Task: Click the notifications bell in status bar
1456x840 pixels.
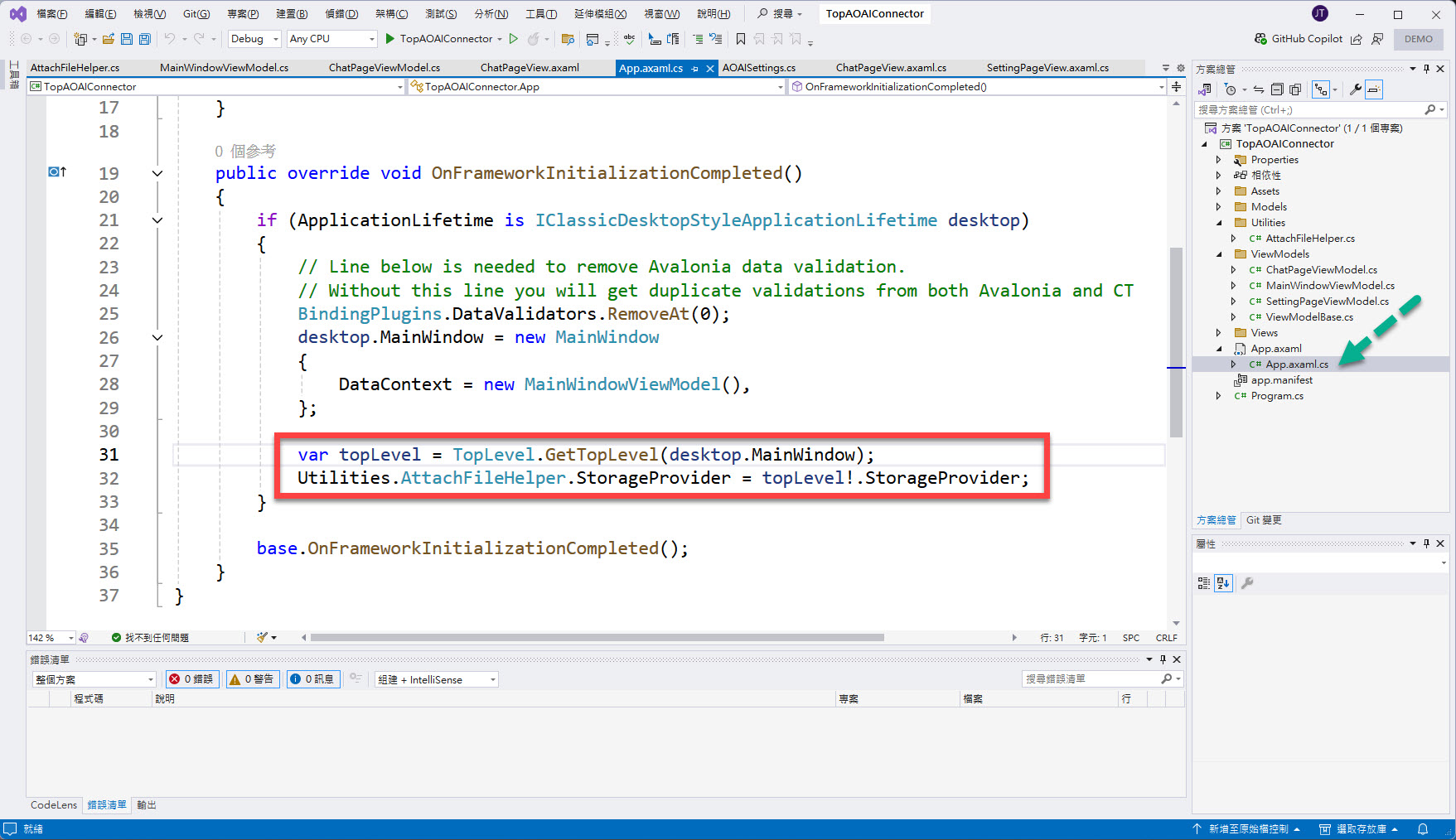Action: click(1423, 829)
